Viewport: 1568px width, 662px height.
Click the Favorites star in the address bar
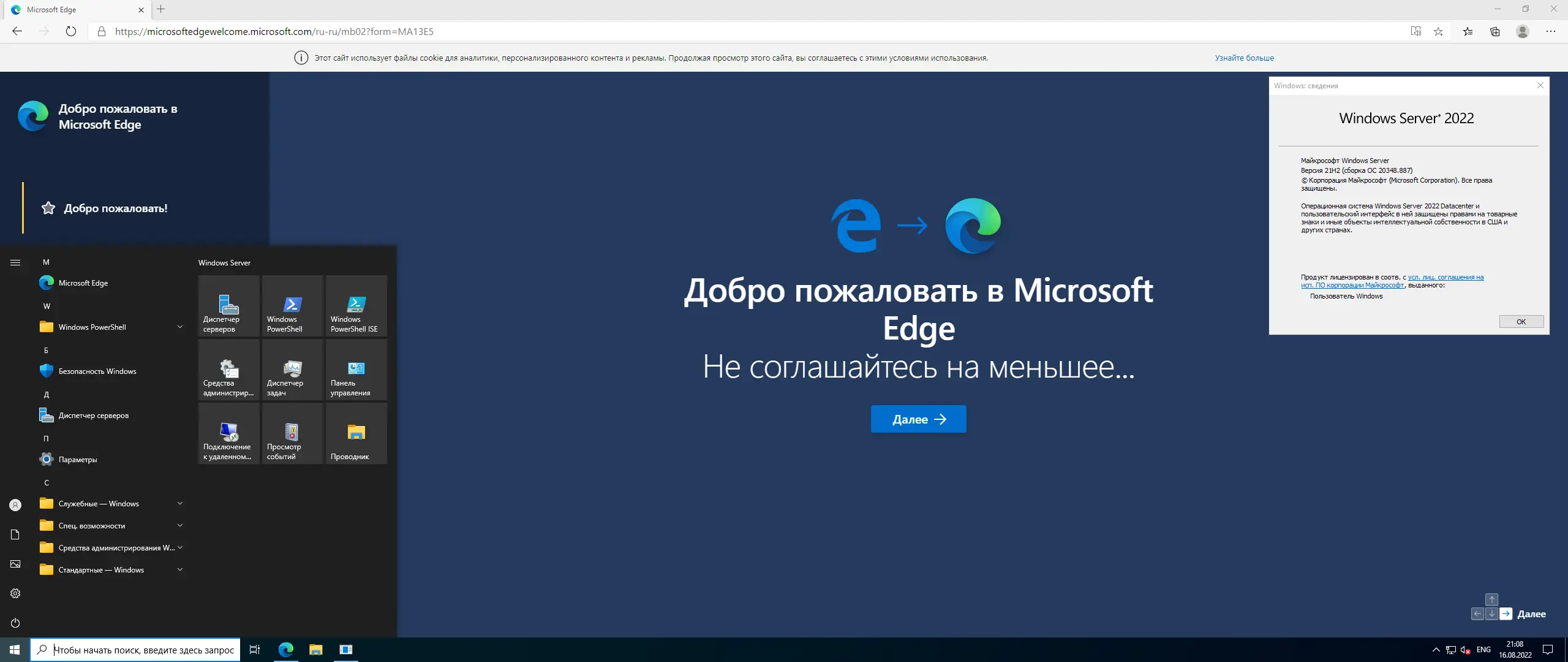pyautogui.click(x=1438, y=31)
